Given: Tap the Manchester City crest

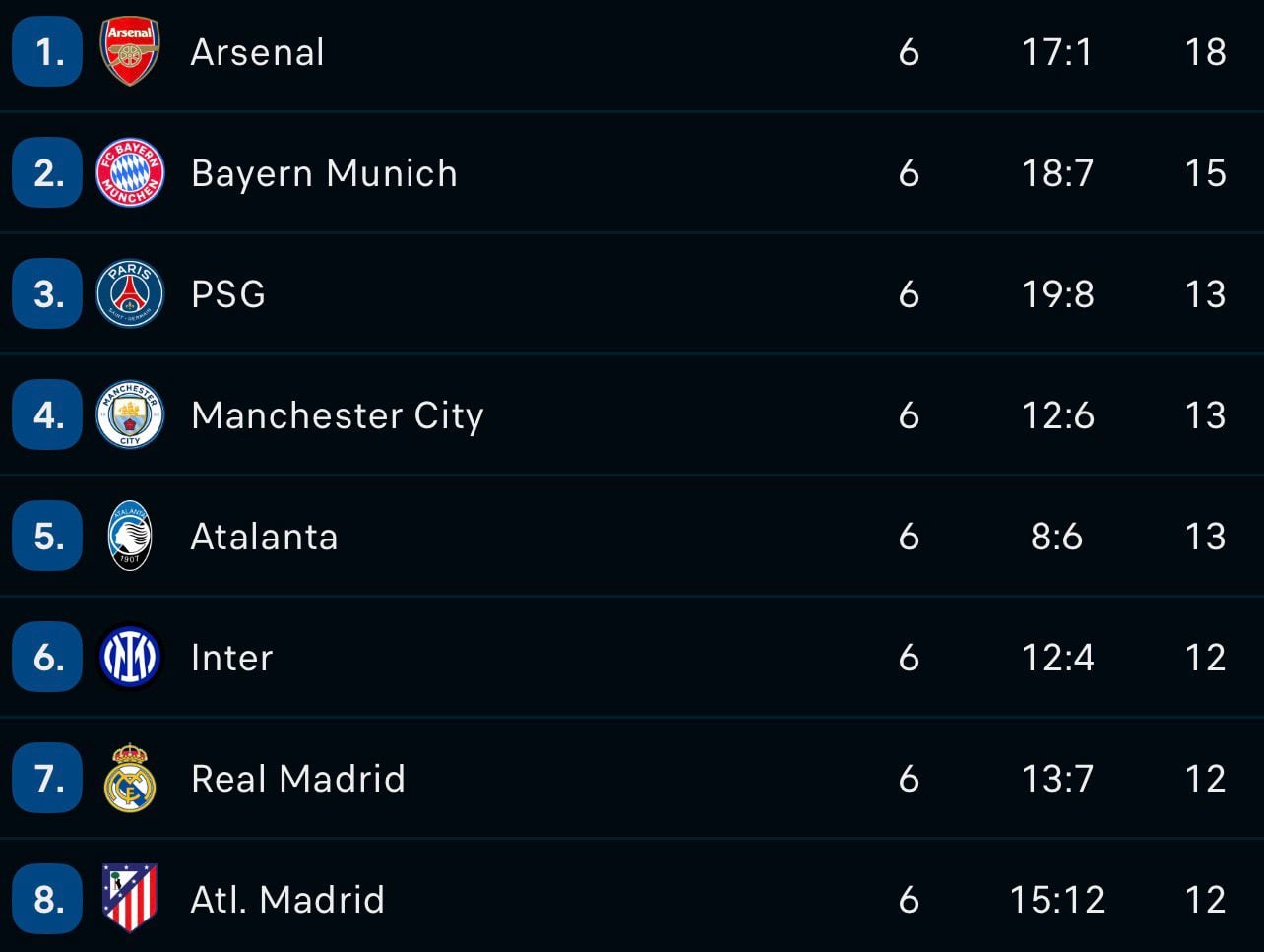Looking at the screenshot, I should coord(130,415).
